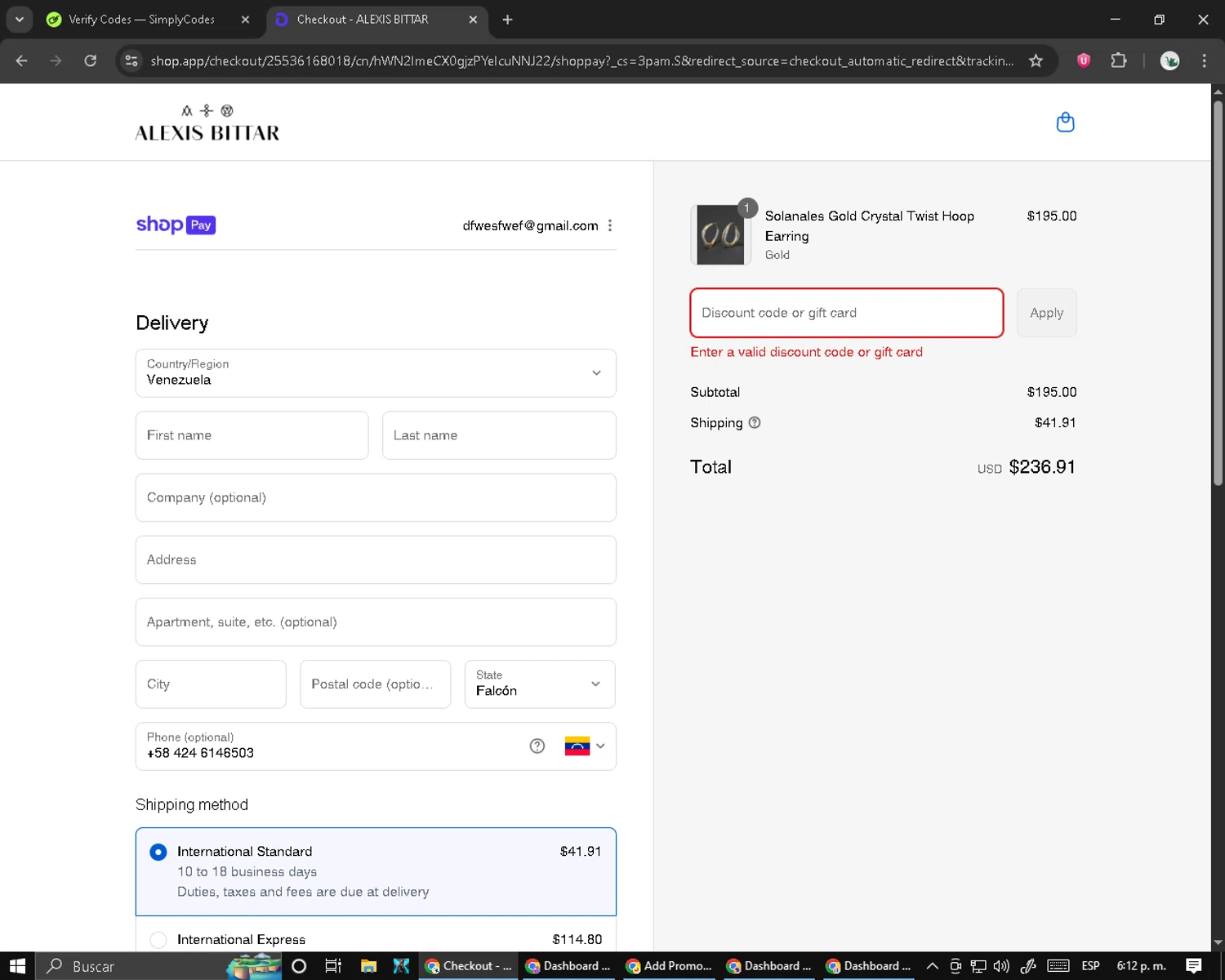Open the first Dashboard taskbar window
This screenshot has width=1225, height=980.
click(569, 966)
